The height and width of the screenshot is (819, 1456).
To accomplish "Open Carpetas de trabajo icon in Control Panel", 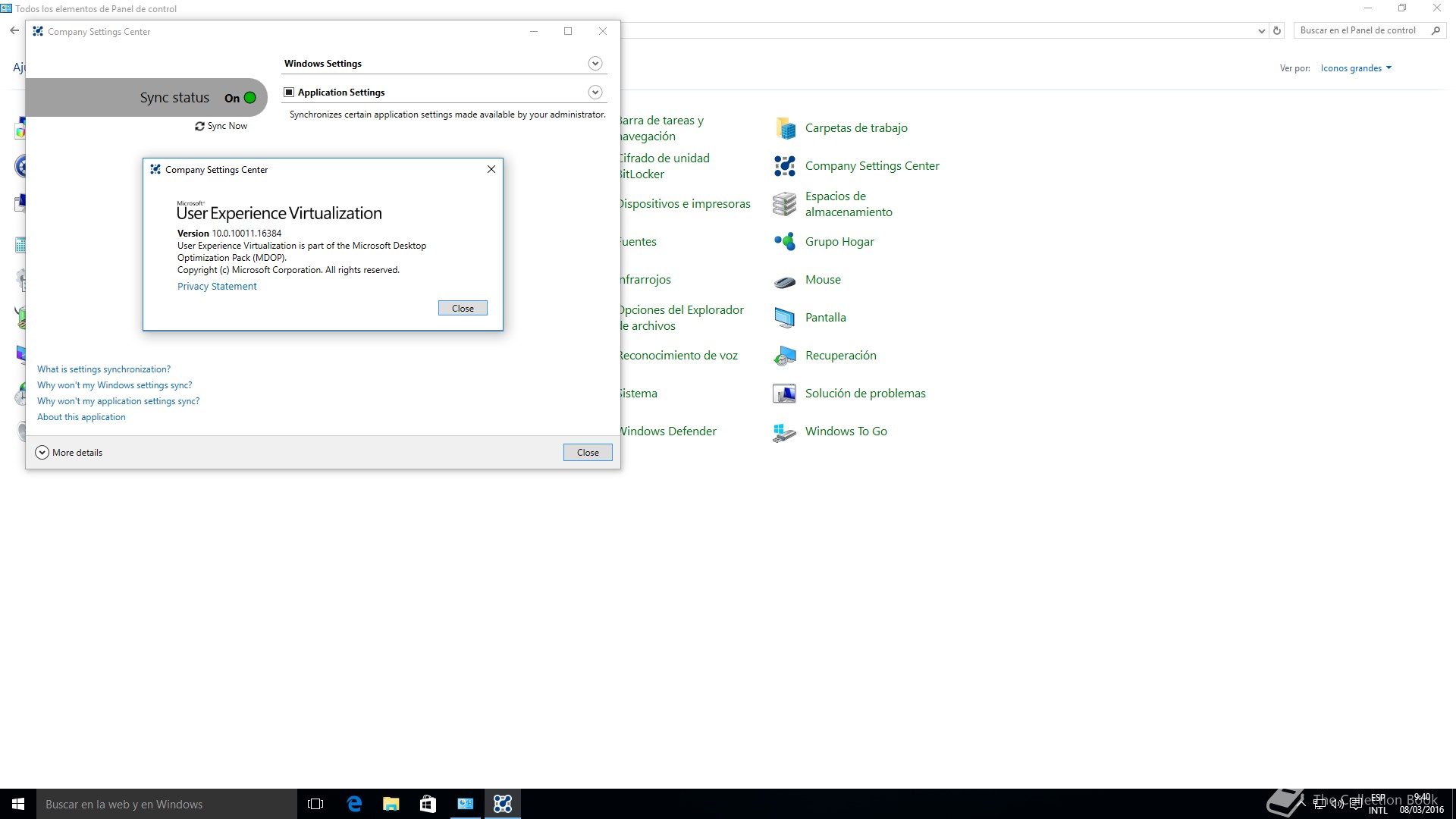I will [785, 128].
